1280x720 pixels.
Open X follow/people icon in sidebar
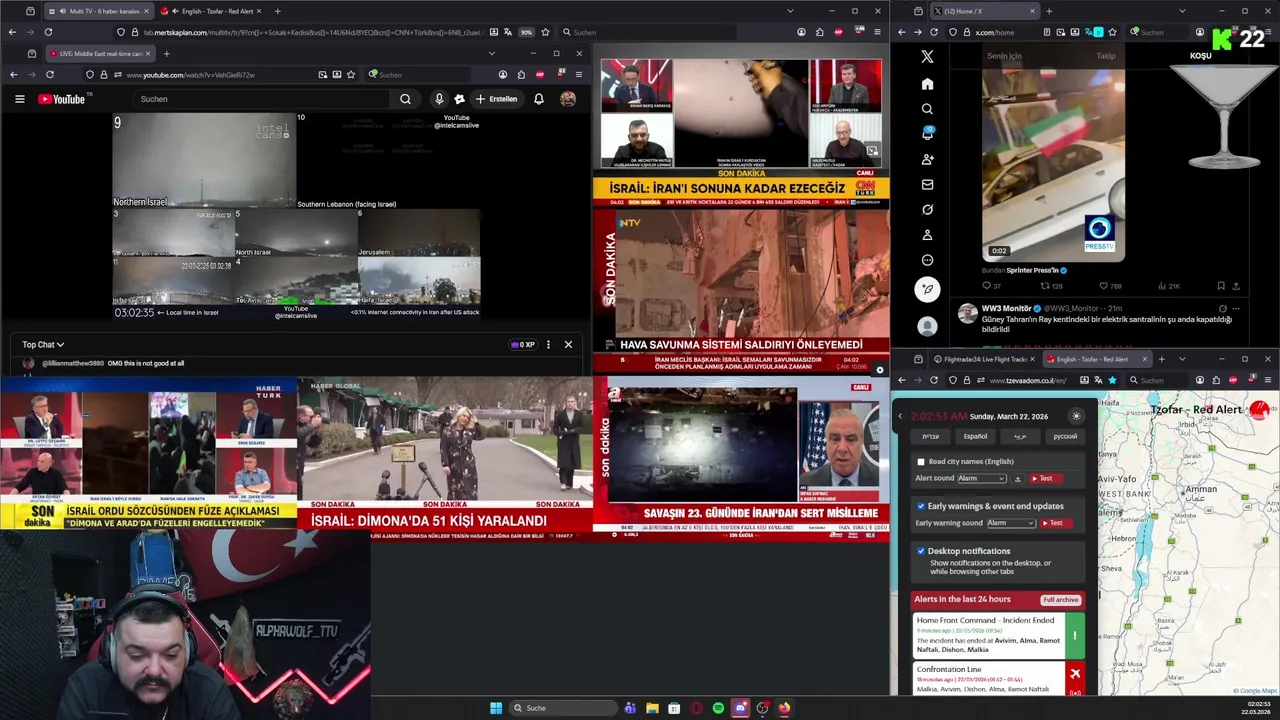pos(927,159)
